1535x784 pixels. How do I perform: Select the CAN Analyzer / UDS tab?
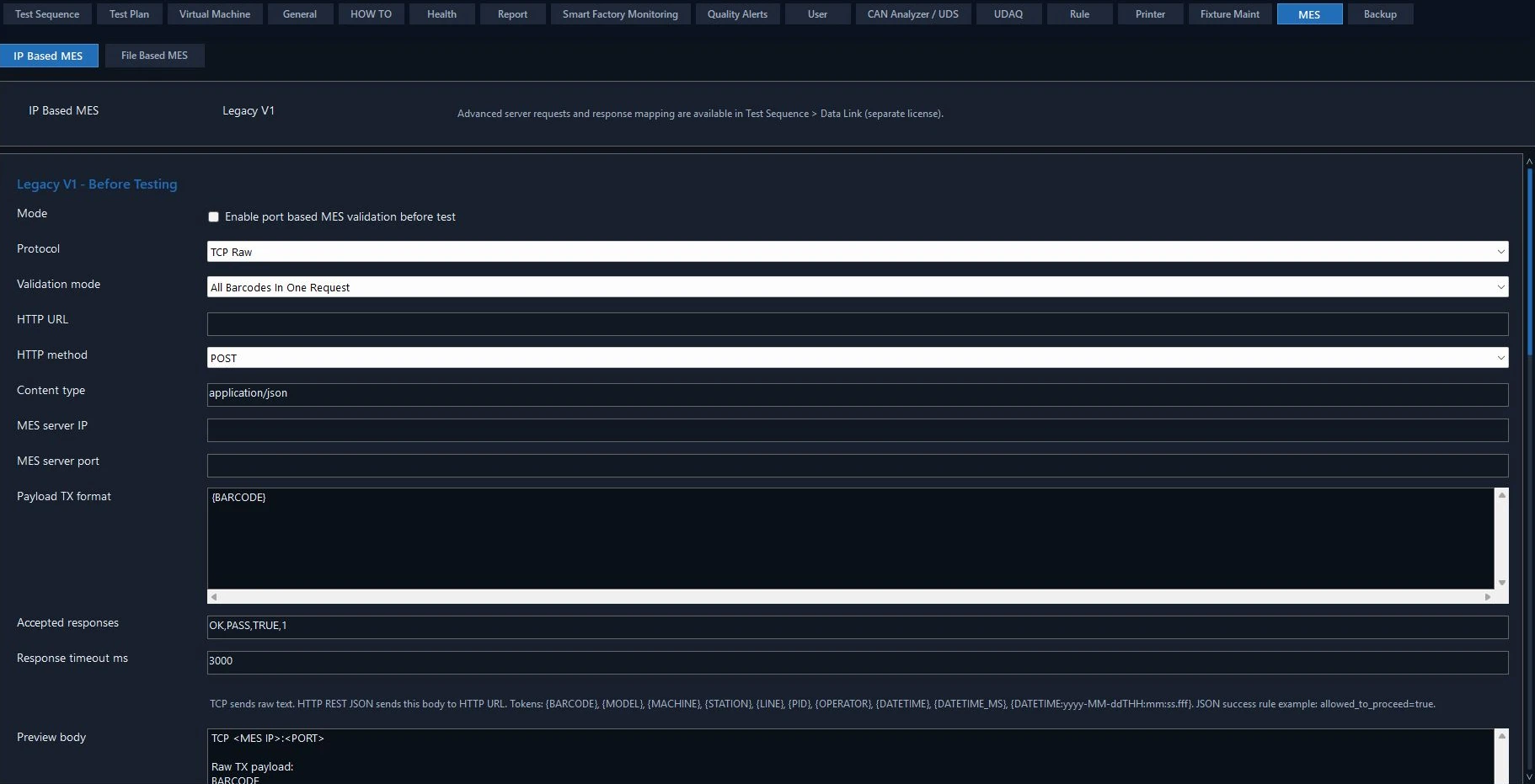tap(913, 14)
